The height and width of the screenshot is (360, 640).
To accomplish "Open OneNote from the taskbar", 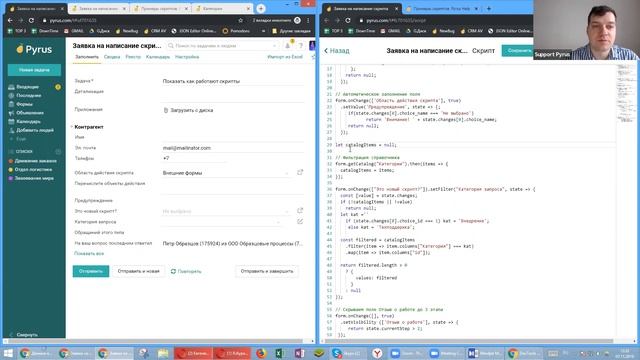I will pyautogui.click(x=299, y=353).
